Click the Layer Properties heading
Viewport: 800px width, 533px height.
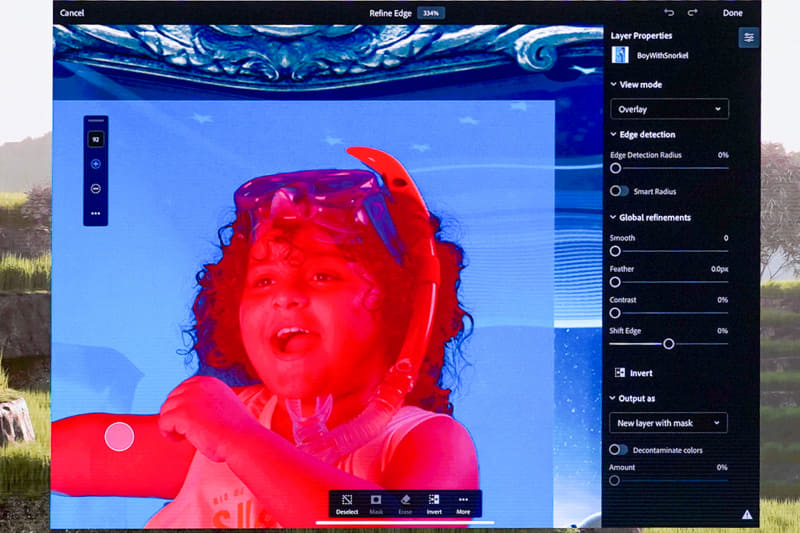[641, 36]
